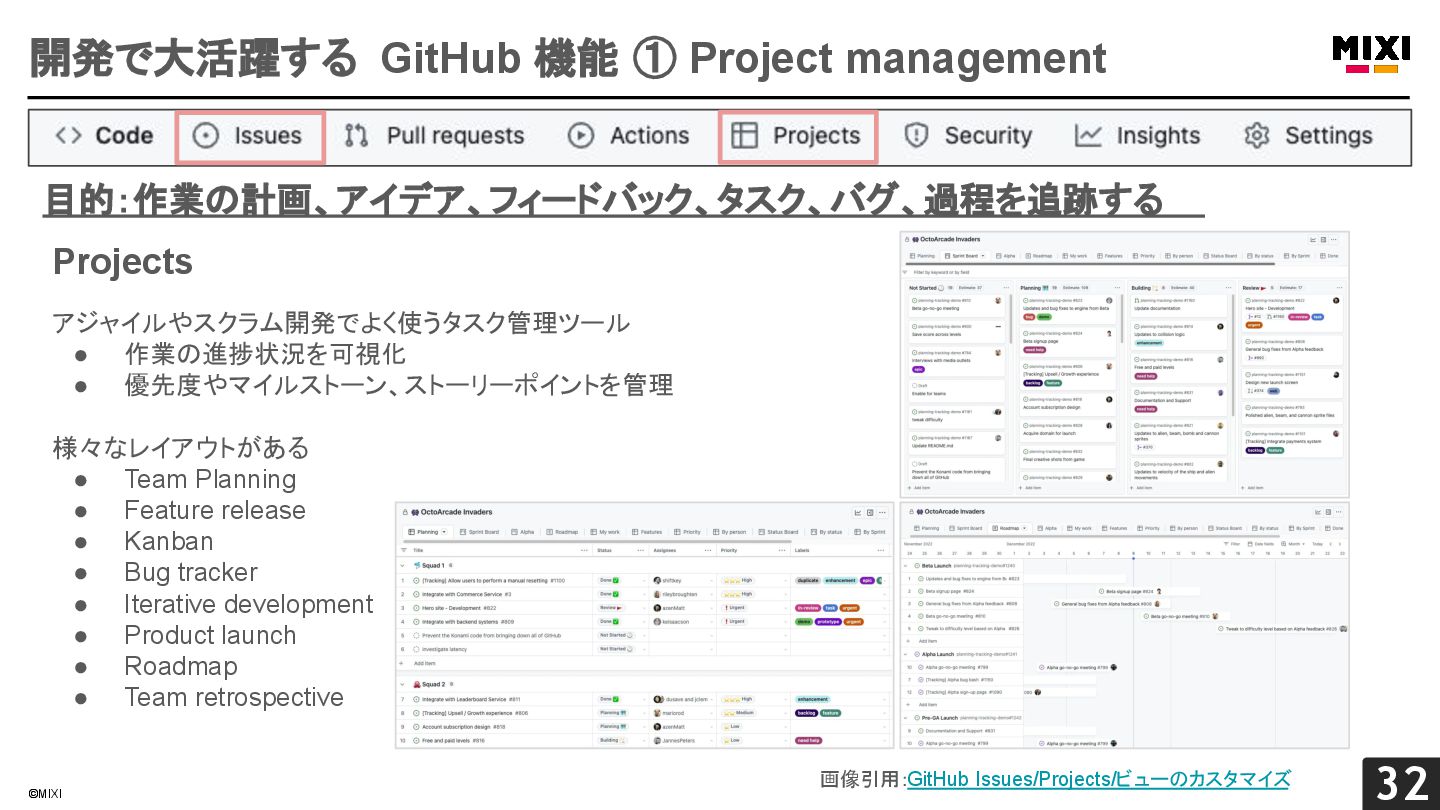
Task: Click the side panel icon in table view header
Action: click(870, 513)
